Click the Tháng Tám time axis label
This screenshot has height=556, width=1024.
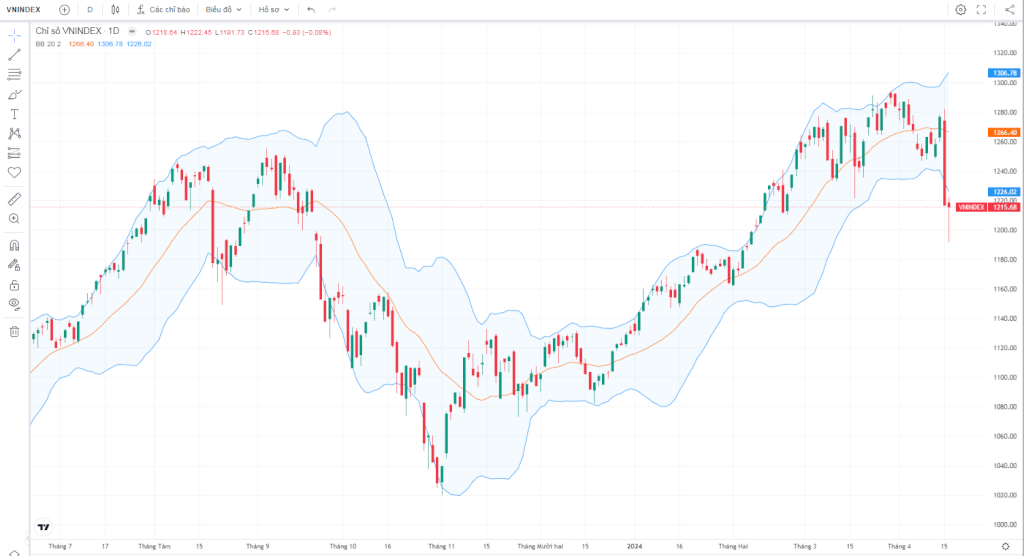154,546
